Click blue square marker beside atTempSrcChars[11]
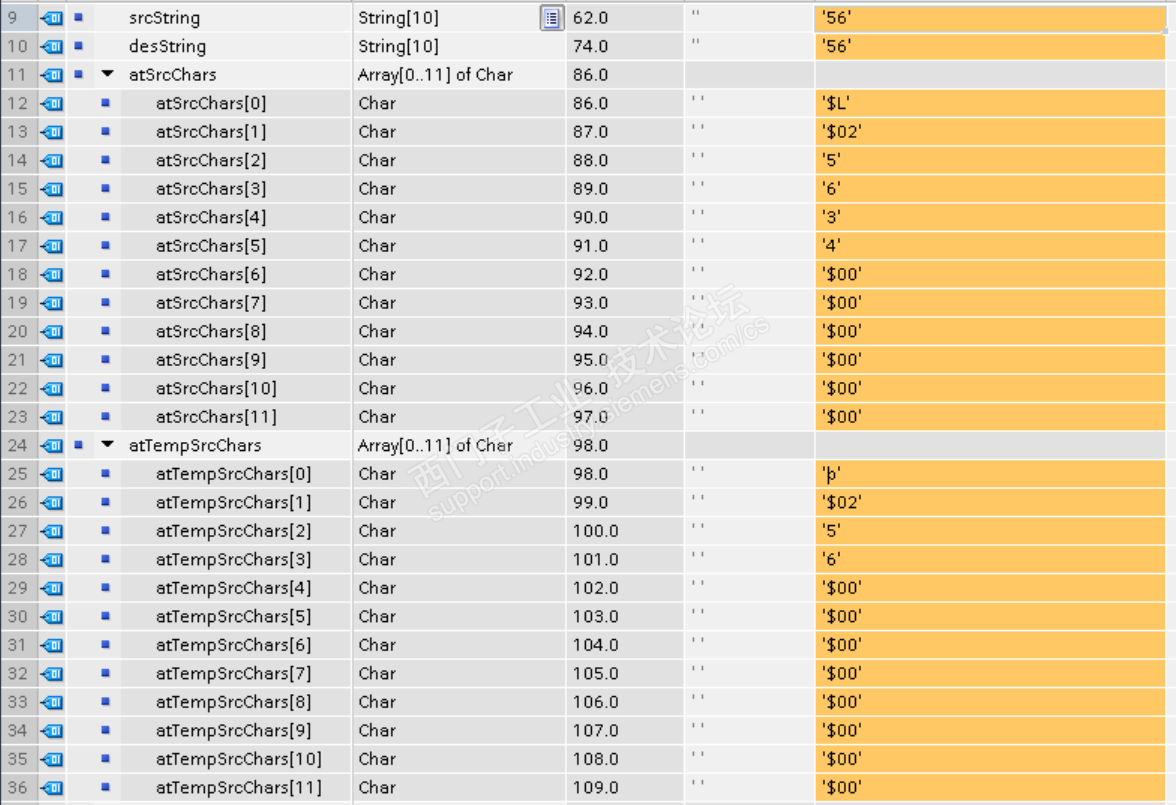The image size is (1176, 805). coord(105,787)
